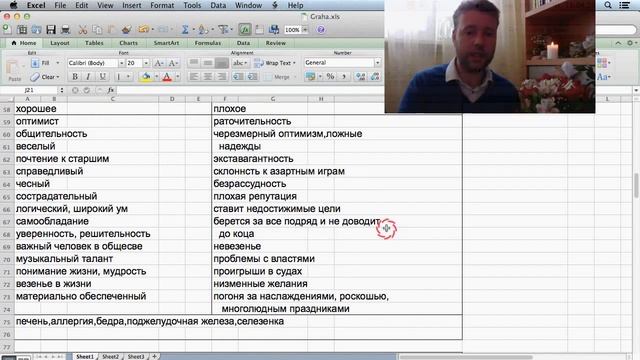Decrease font size with the smaller A icon

pyautogui.click(x=173, y=63)
